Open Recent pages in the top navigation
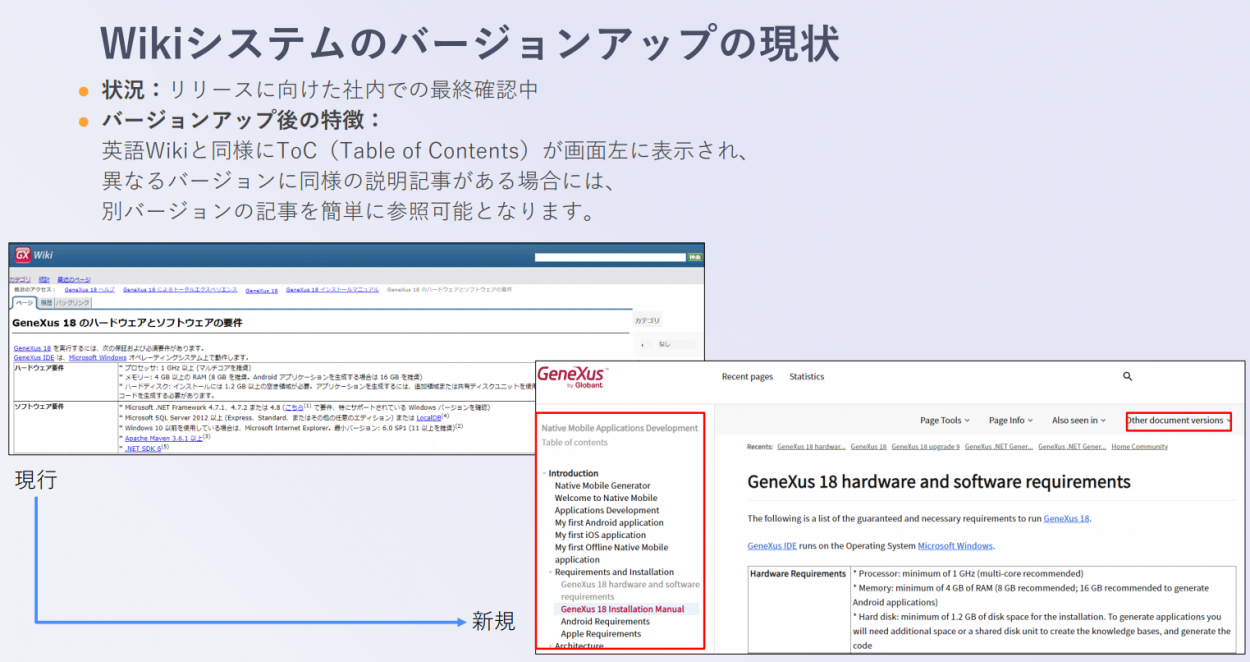Viewport: 1250px width, 662px height. [x=747, y=377]
